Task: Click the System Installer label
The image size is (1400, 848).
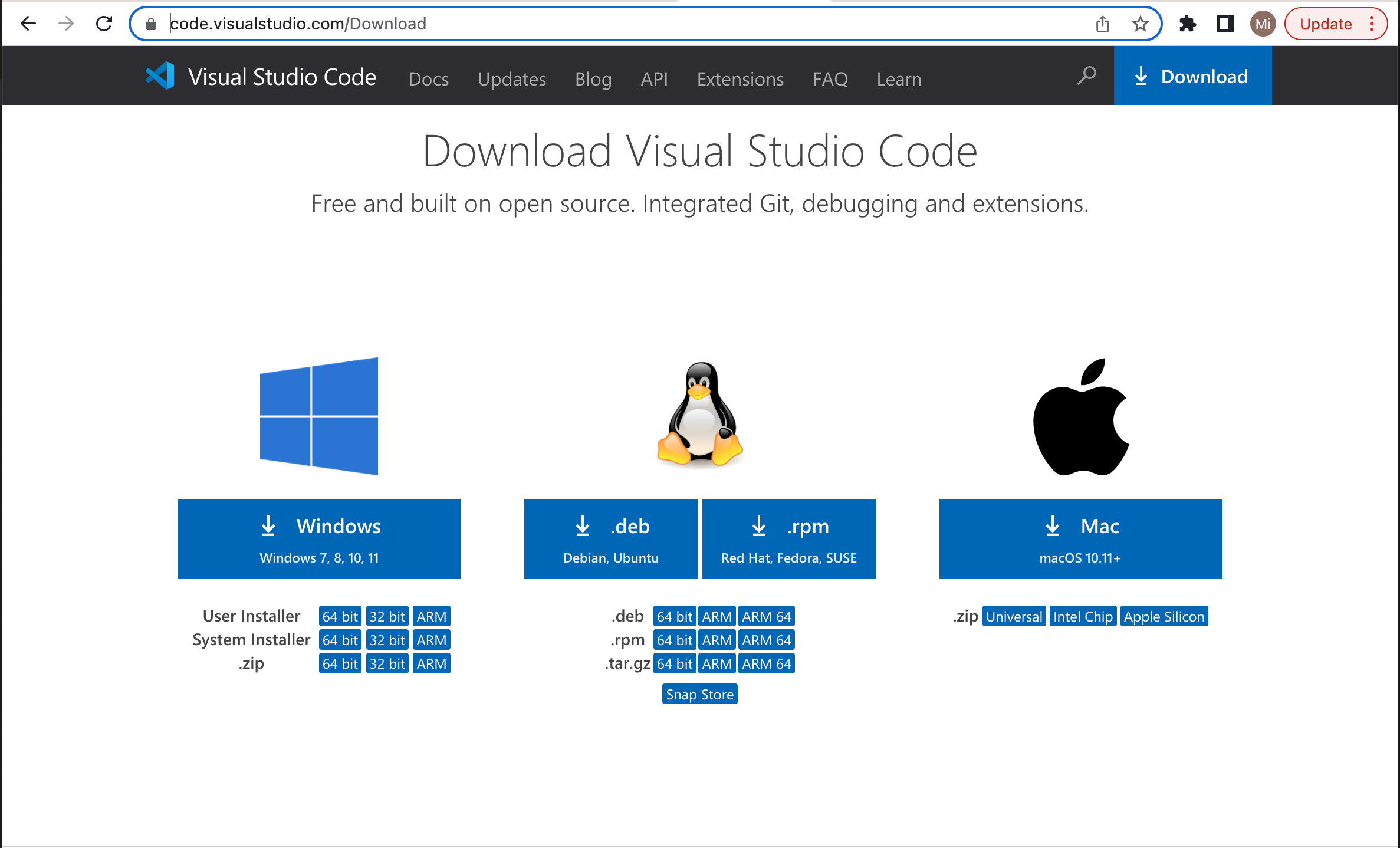Action: point(251,639)
